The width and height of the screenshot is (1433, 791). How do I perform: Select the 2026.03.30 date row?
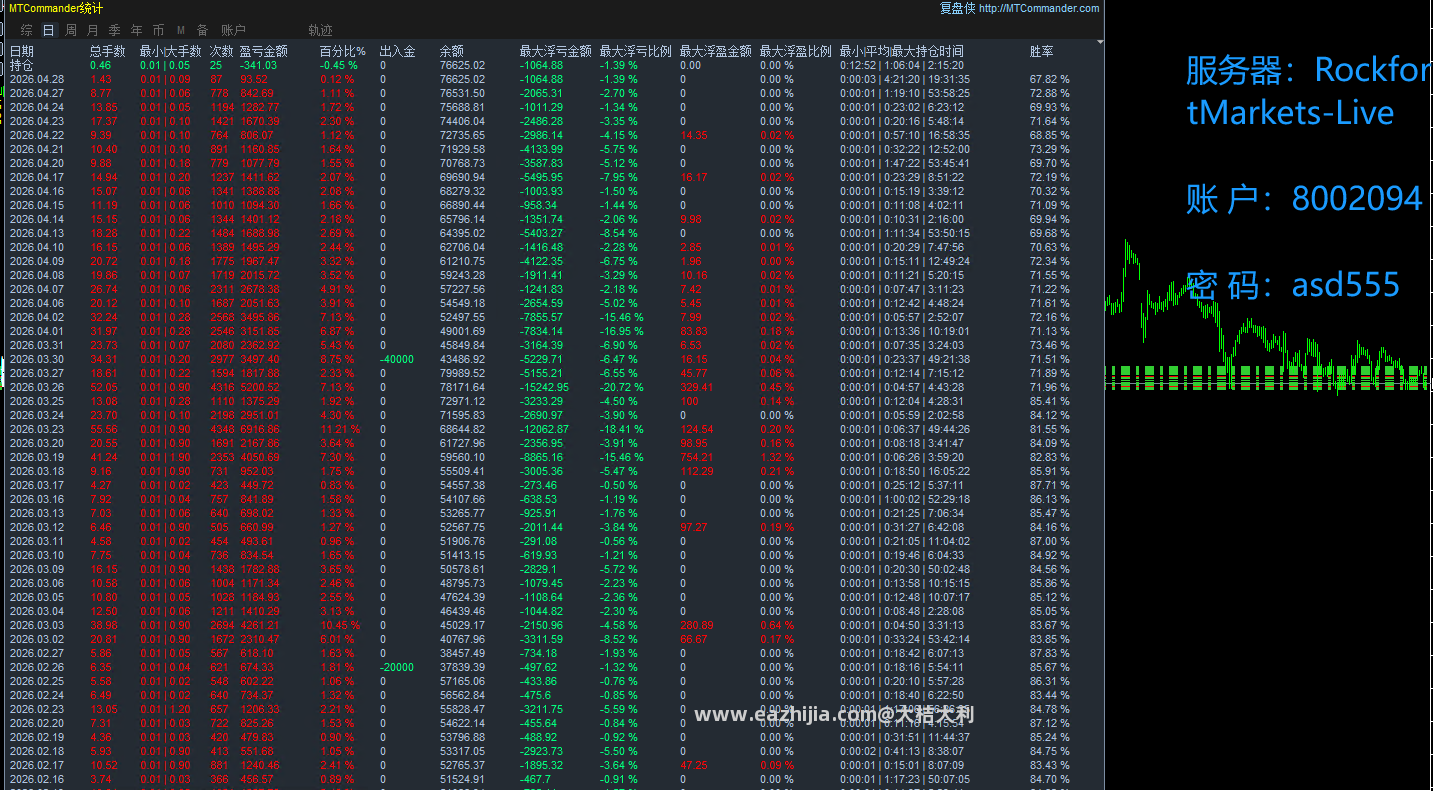pyautogui.click(x=37, y=359)
